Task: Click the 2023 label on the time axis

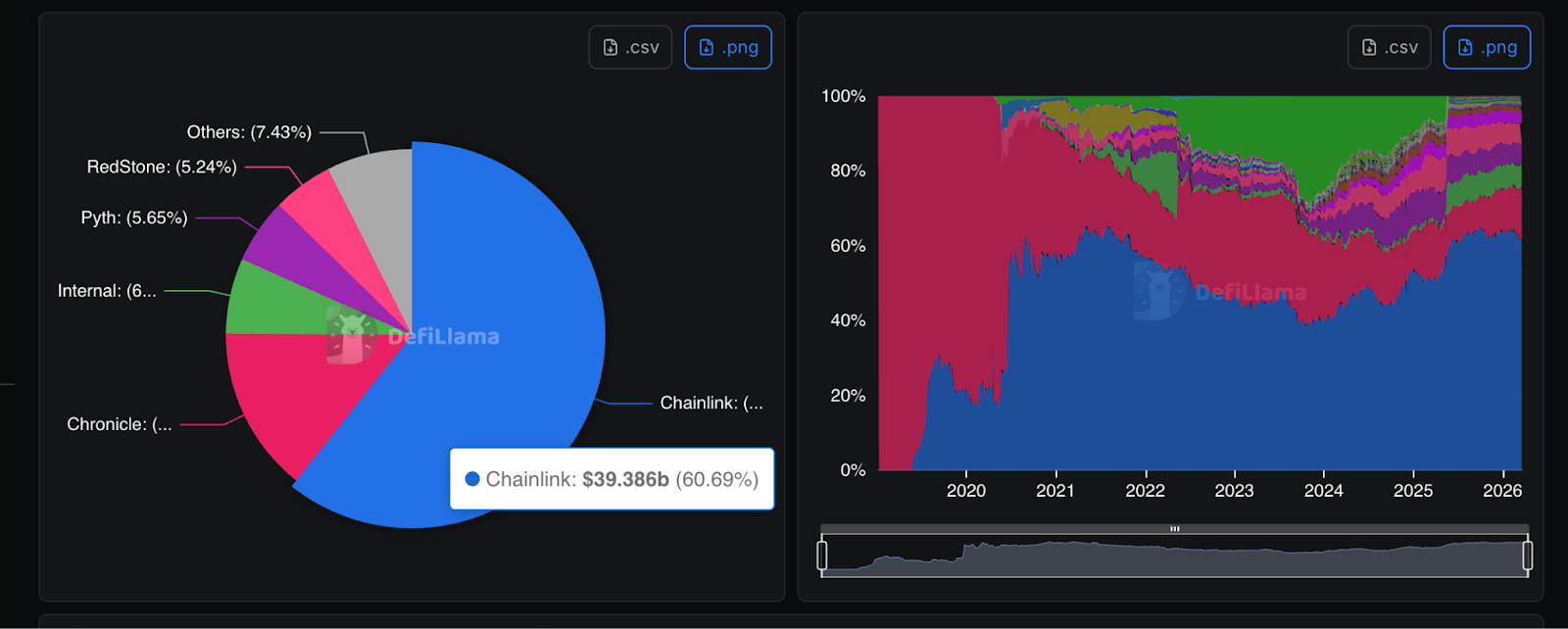Action: pyautogui.click(x=1234, y=491)
